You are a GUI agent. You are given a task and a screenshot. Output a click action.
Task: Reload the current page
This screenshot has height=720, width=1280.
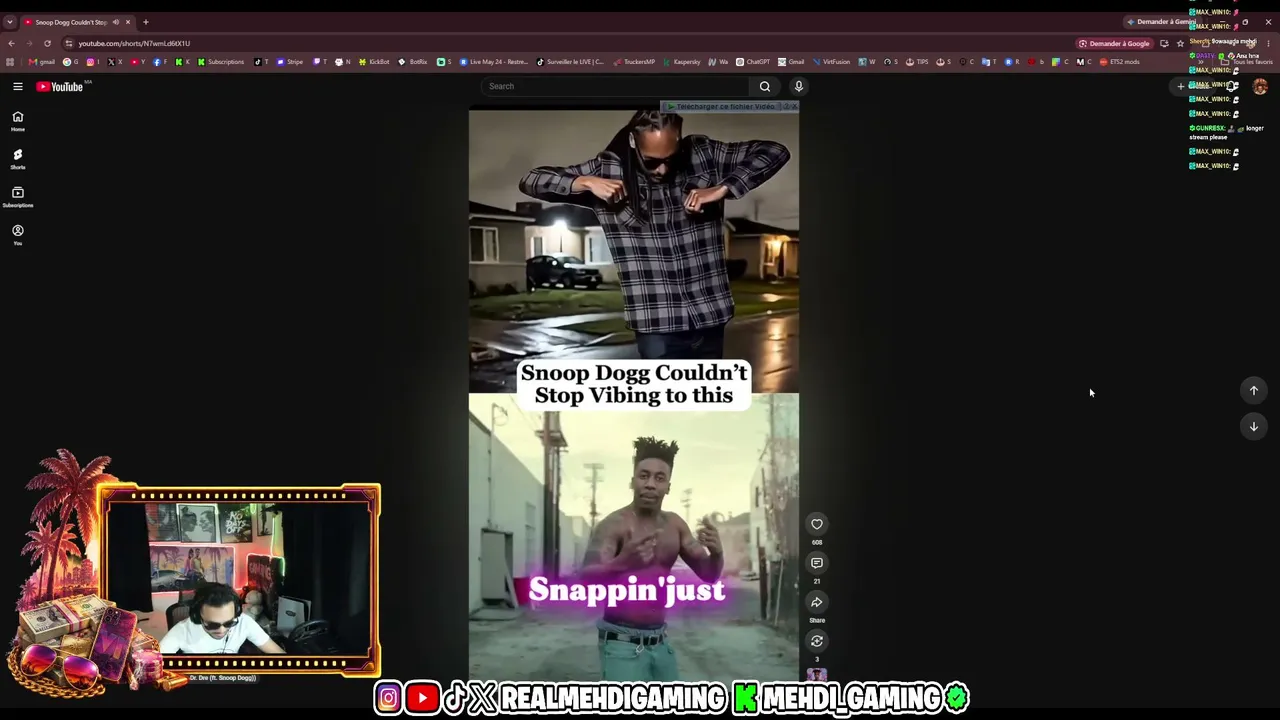[x=47, y=44]
